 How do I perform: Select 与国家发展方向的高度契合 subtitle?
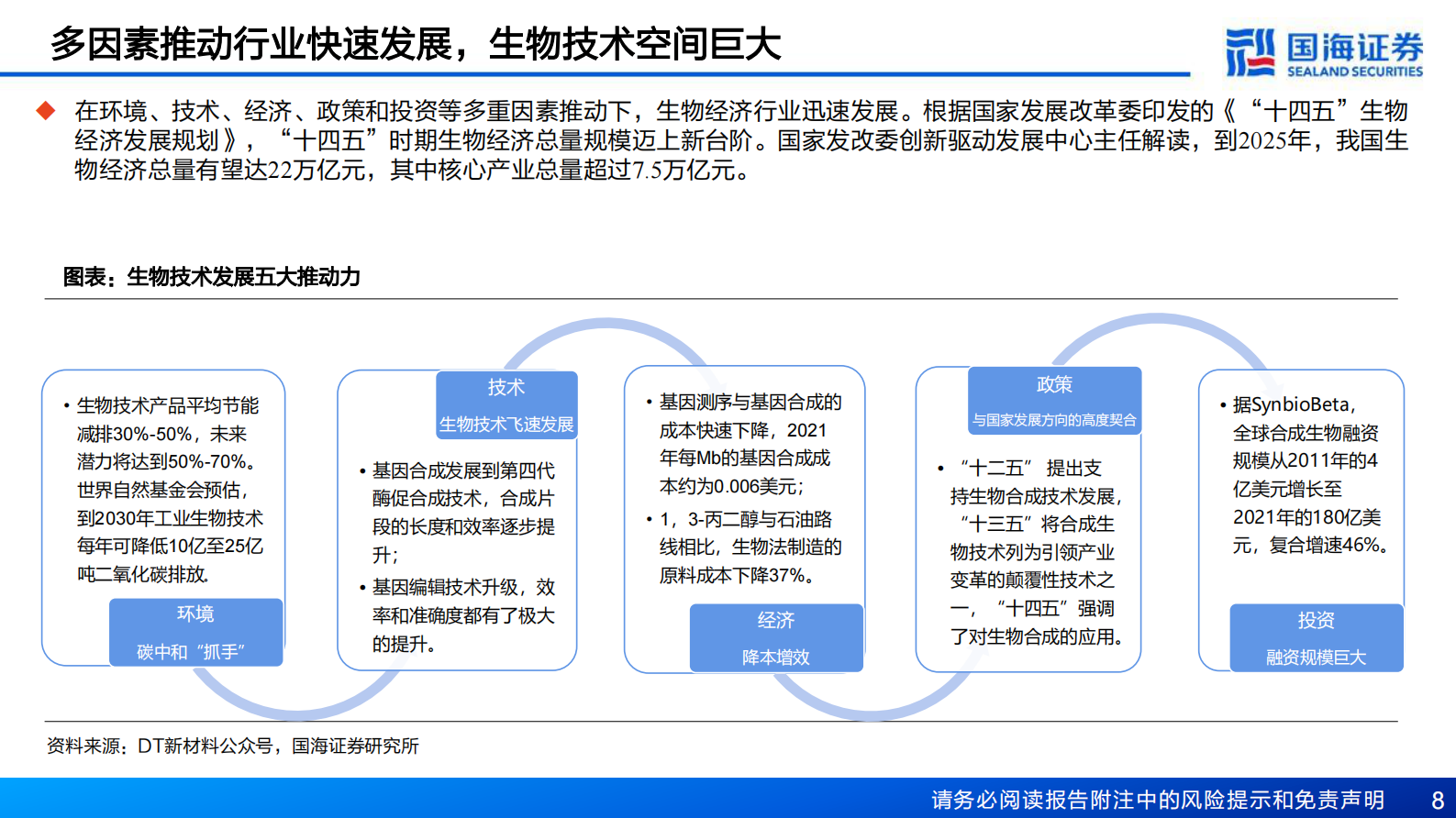1054,420
